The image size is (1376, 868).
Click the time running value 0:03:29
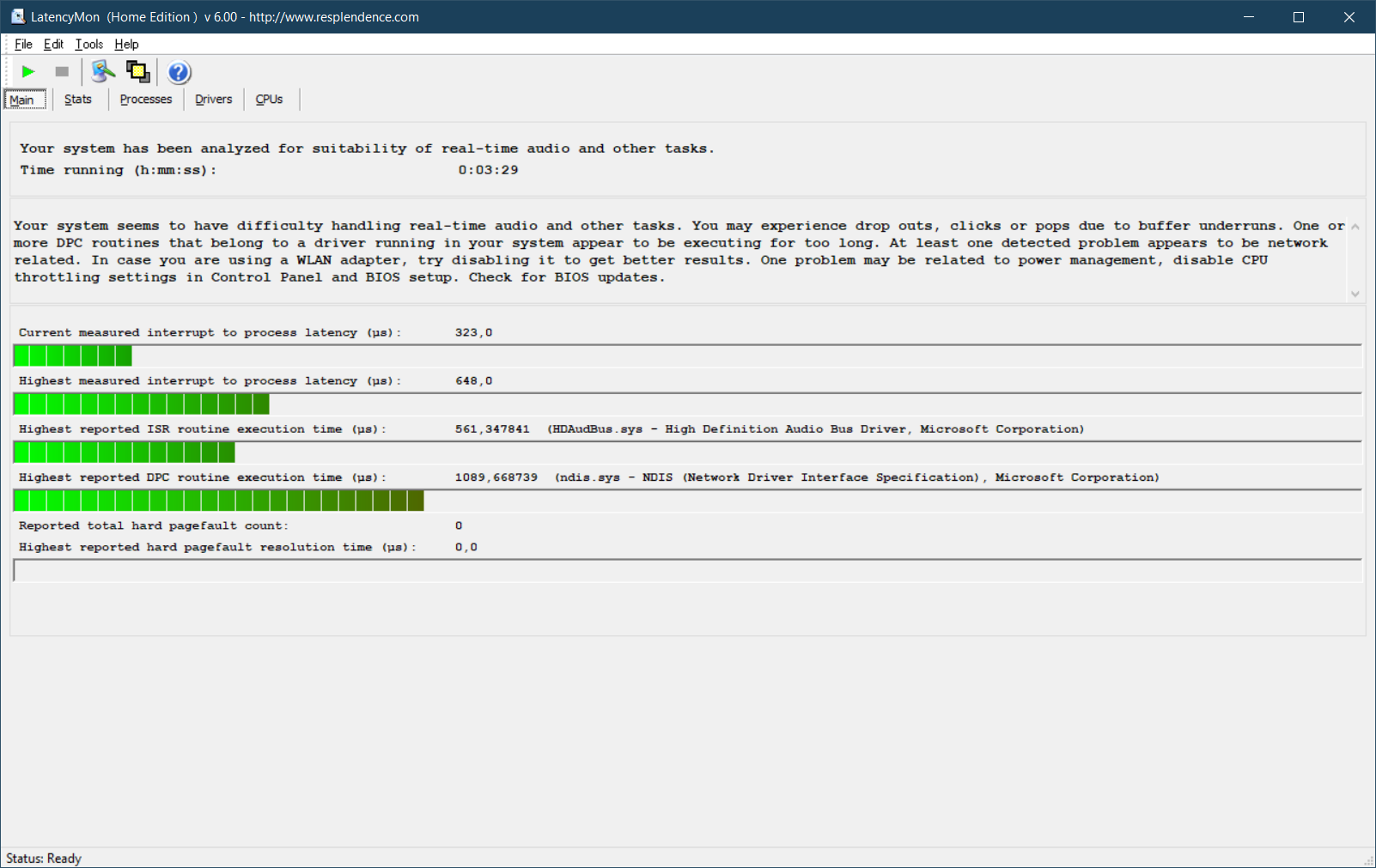488,170
